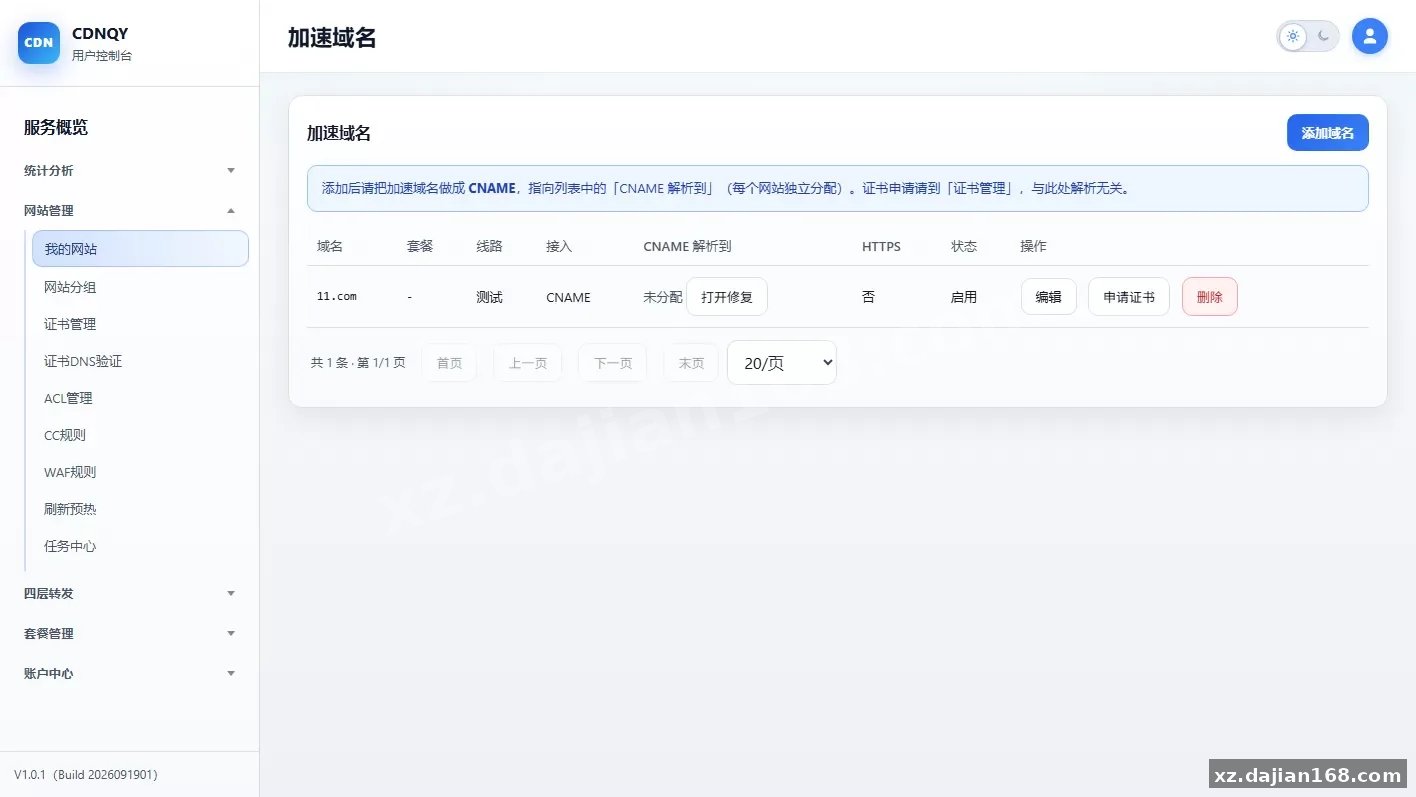
Task: Click the 未分配 CNAME text
Action: [x=663, y=297]
